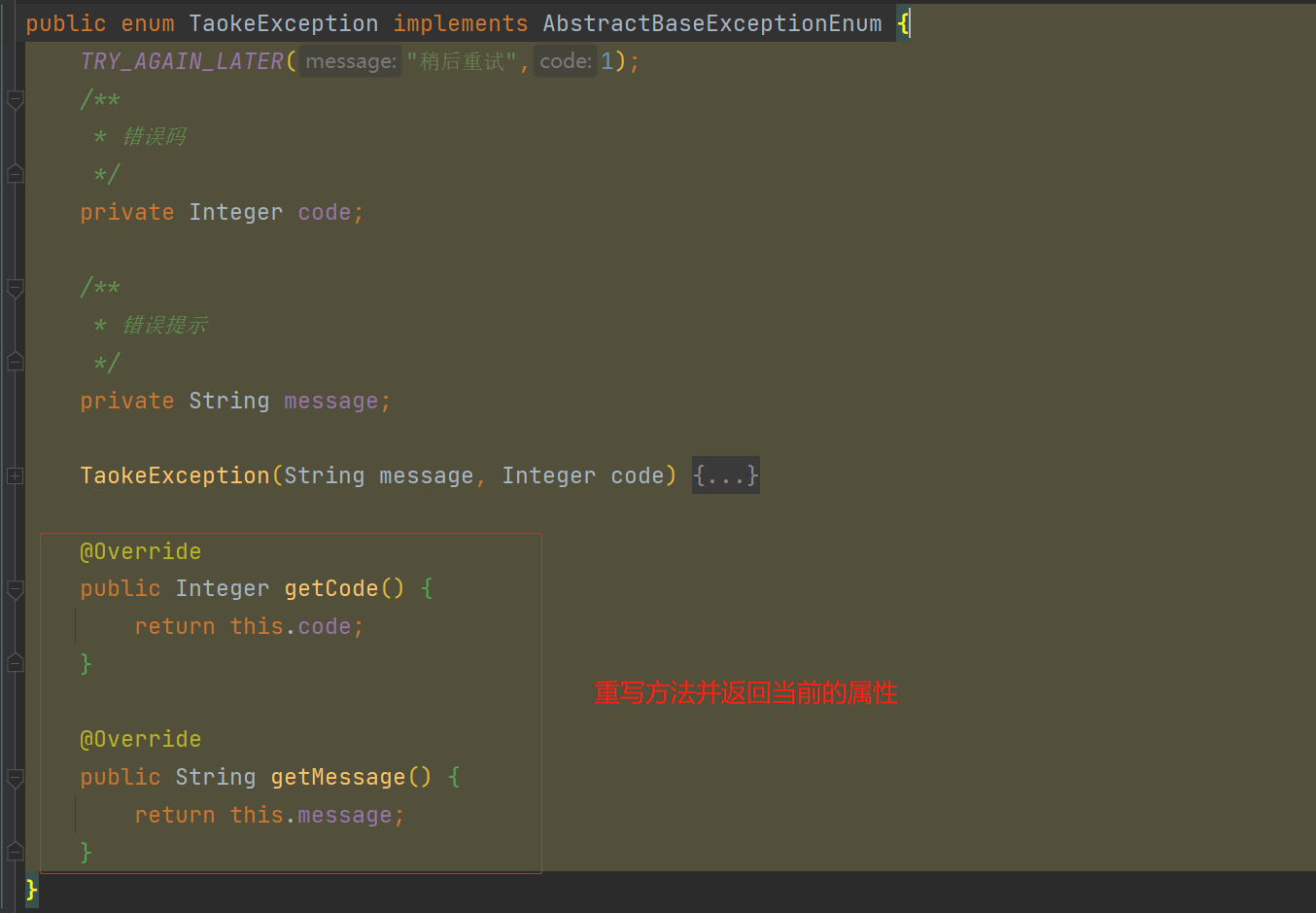Viewport: 1316px width, 913px height.
Task: Click fold end marker of 错误码 comment
Action: [x=15, y=174]
